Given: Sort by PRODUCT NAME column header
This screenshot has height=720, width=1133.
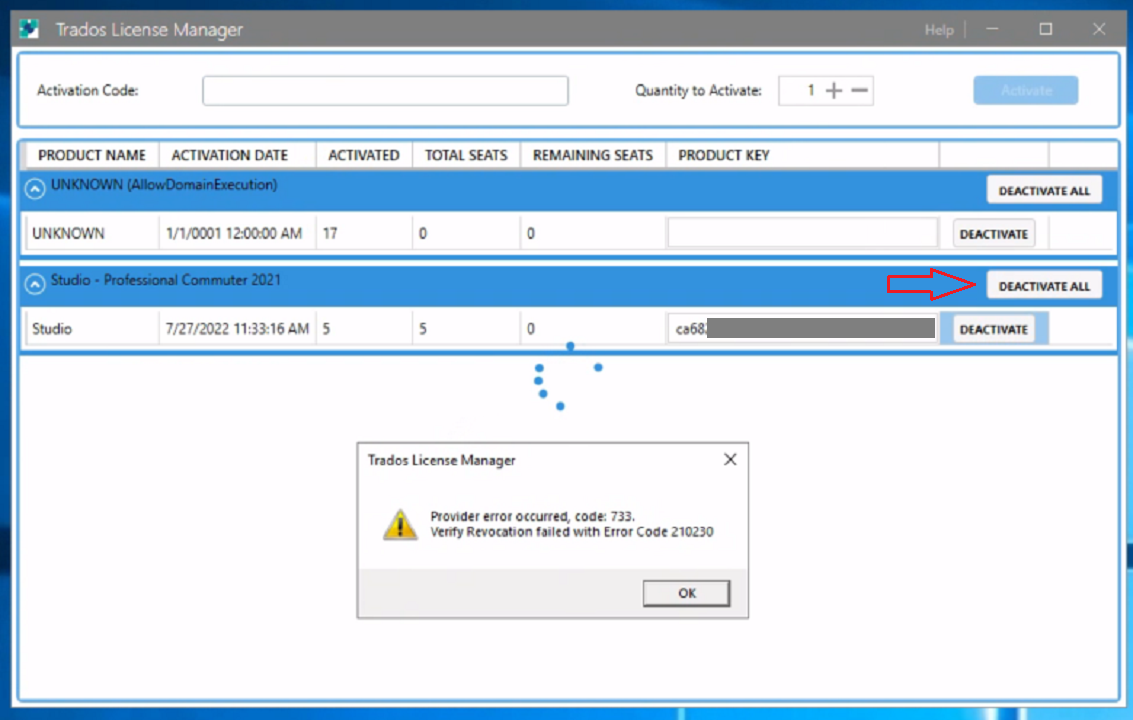Looking at the screenshot, I should click(92, 155).
